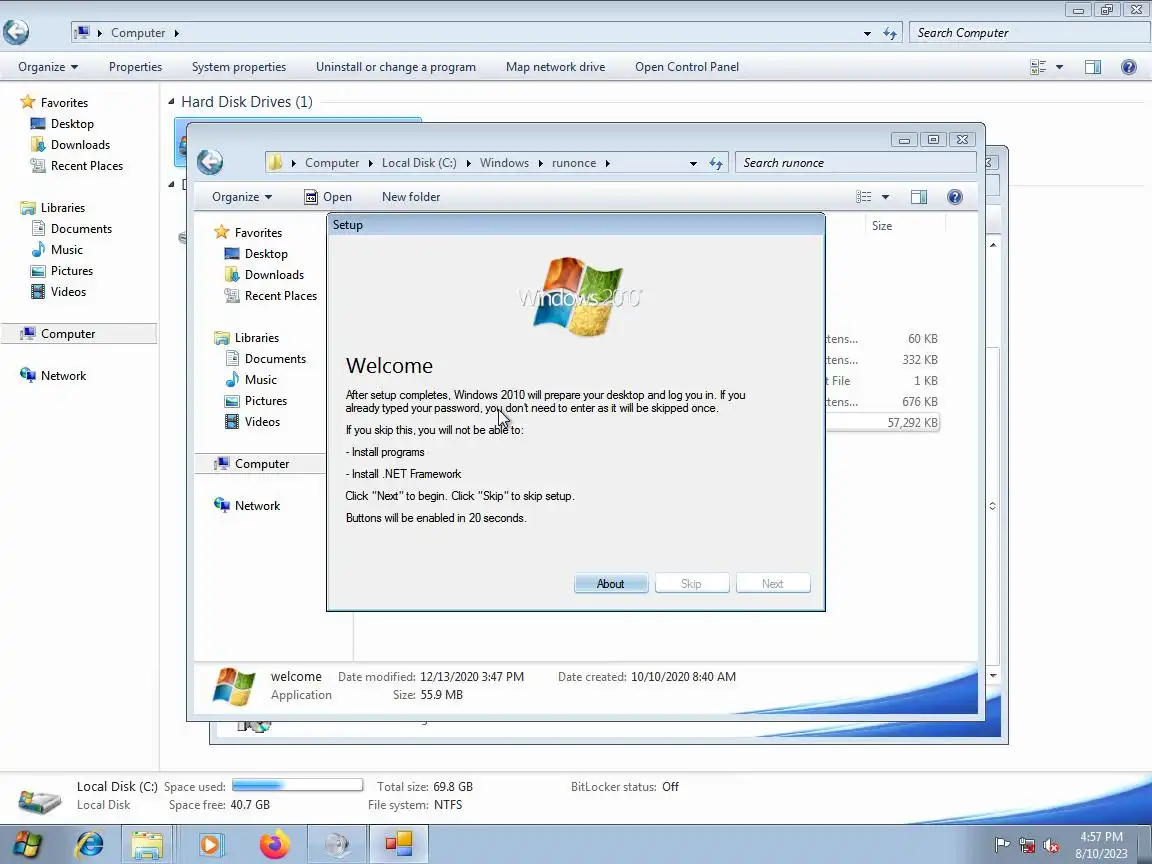
Task: Collapse the Hard Disk Drives group
Action: click(171, 101)
